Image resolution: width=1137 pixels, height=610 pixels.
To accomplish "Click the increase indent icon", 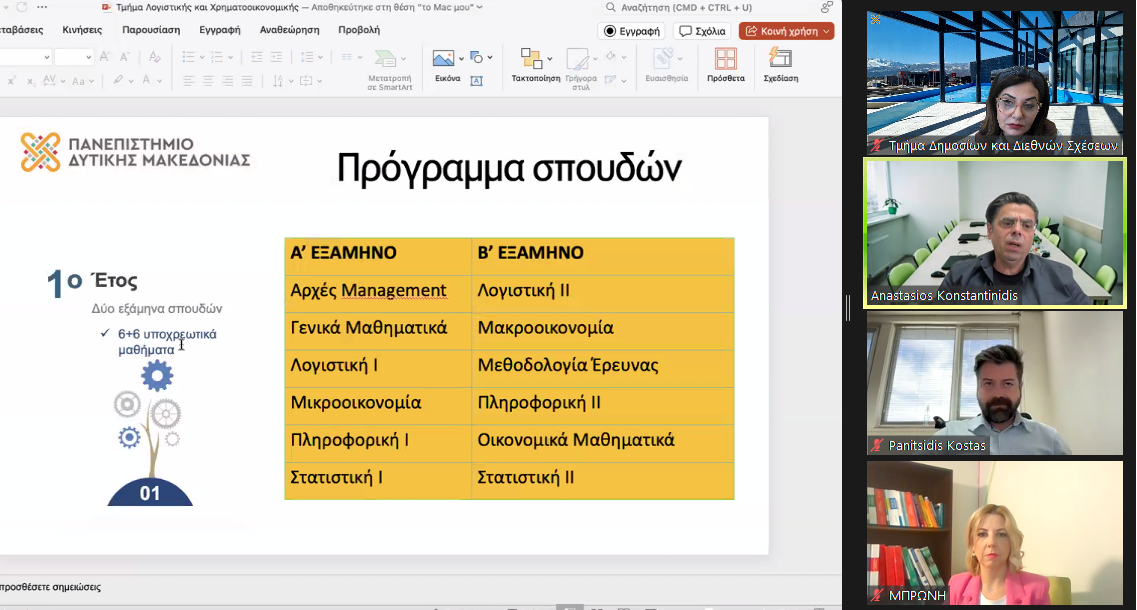I will pyautogui.click(x=276, y=57).
